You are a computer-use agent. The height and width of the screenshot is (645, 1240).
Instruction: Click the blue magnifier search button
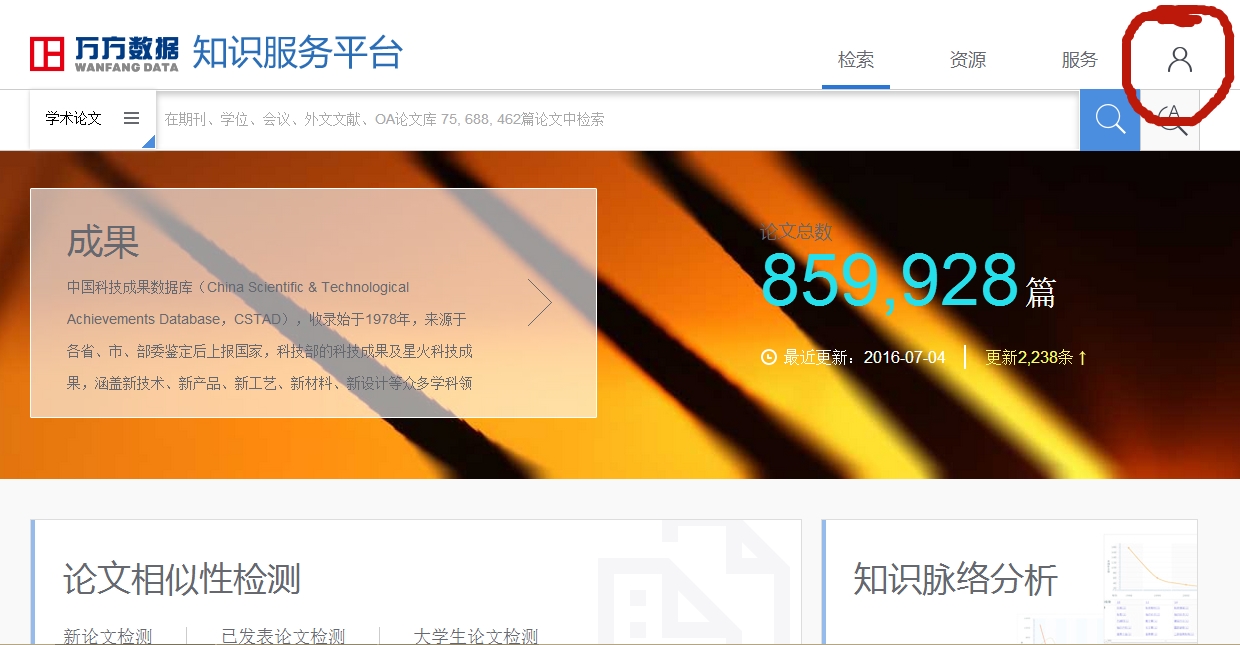tap(1110, 120)
